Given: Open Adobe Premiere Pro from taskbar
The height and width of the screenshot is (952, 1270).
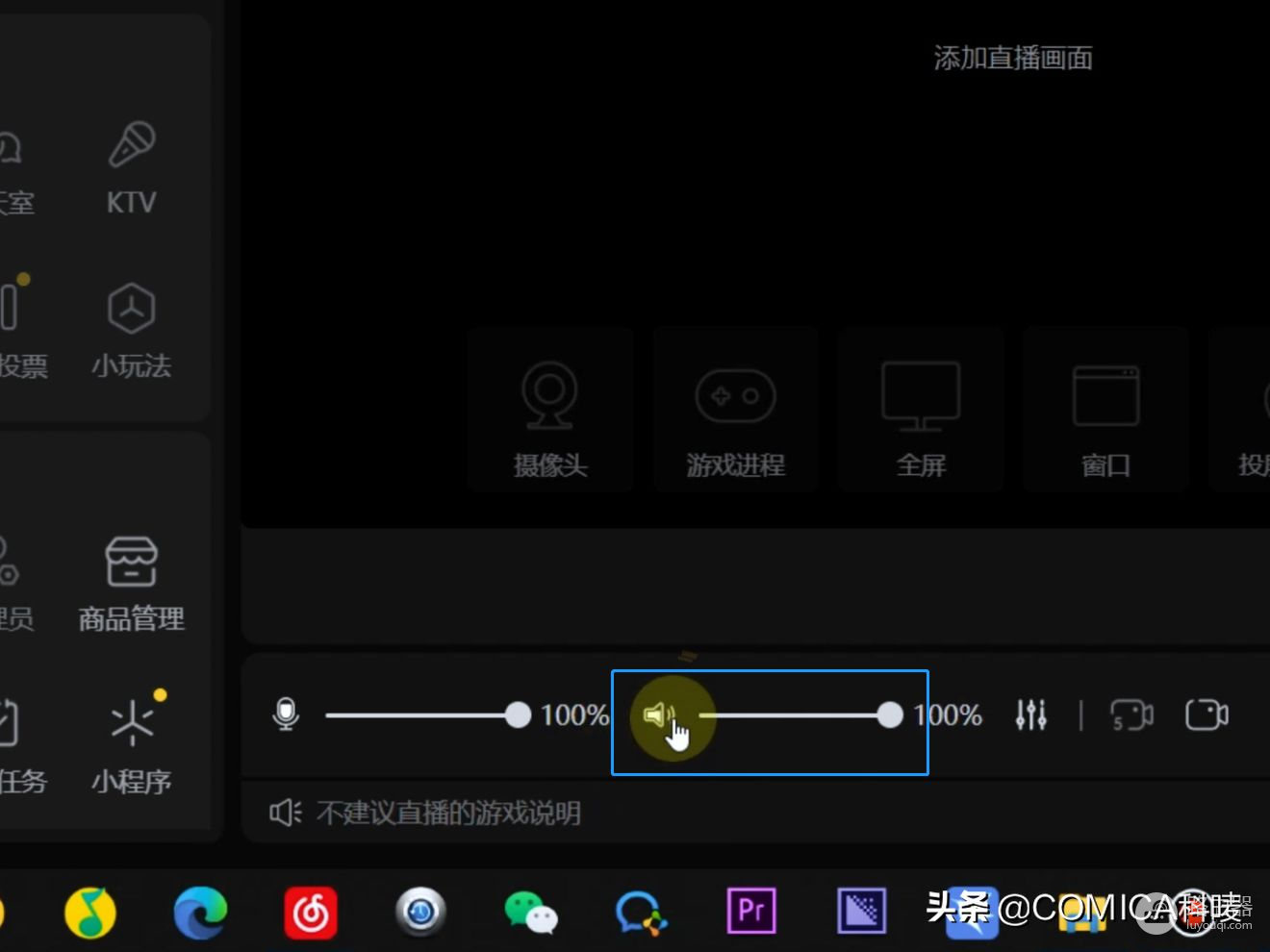Looking at the screenshot, I should click(750, 910).
